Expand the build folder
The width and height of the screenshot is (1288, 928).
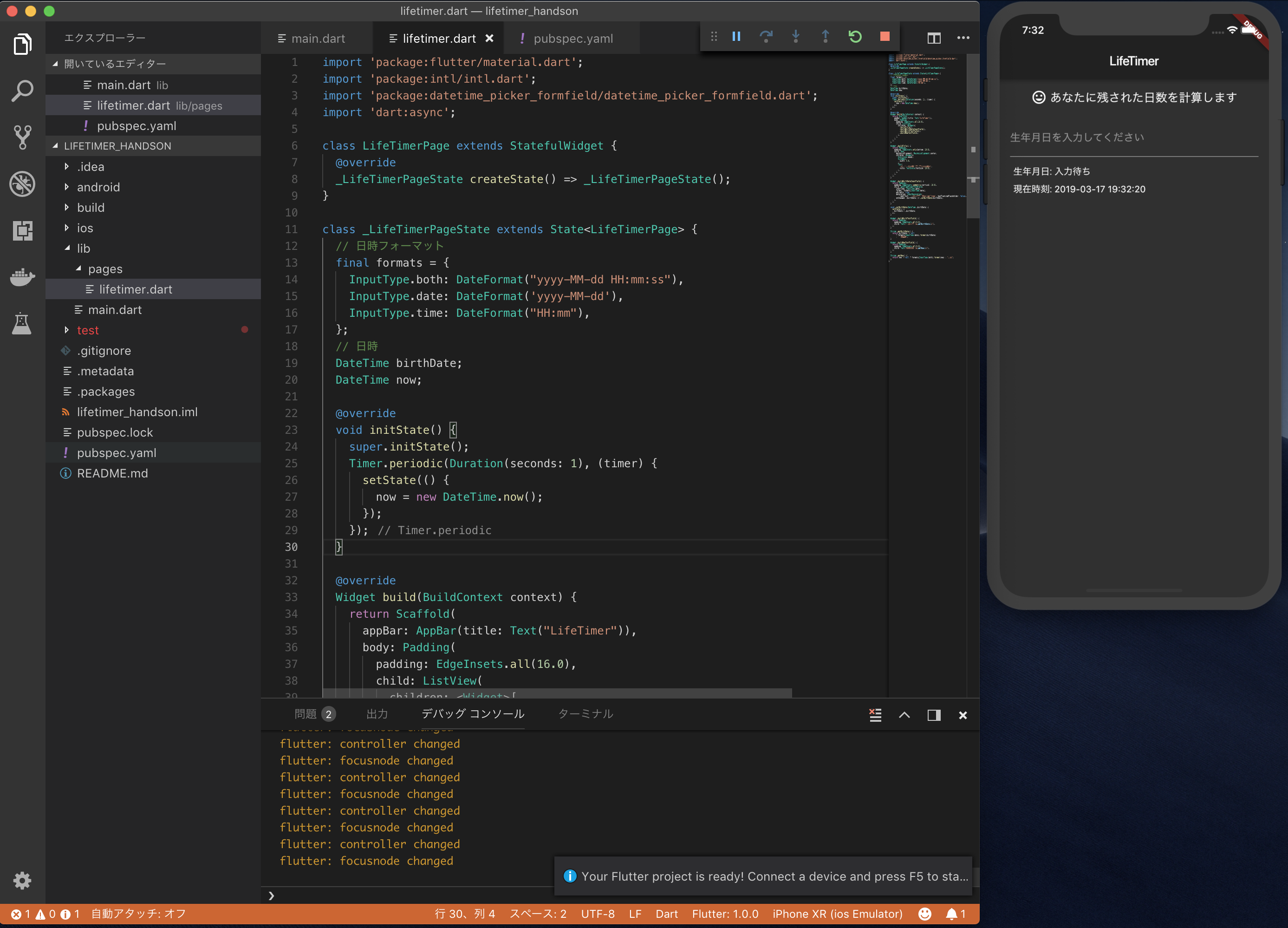click(x=153, y=207)
